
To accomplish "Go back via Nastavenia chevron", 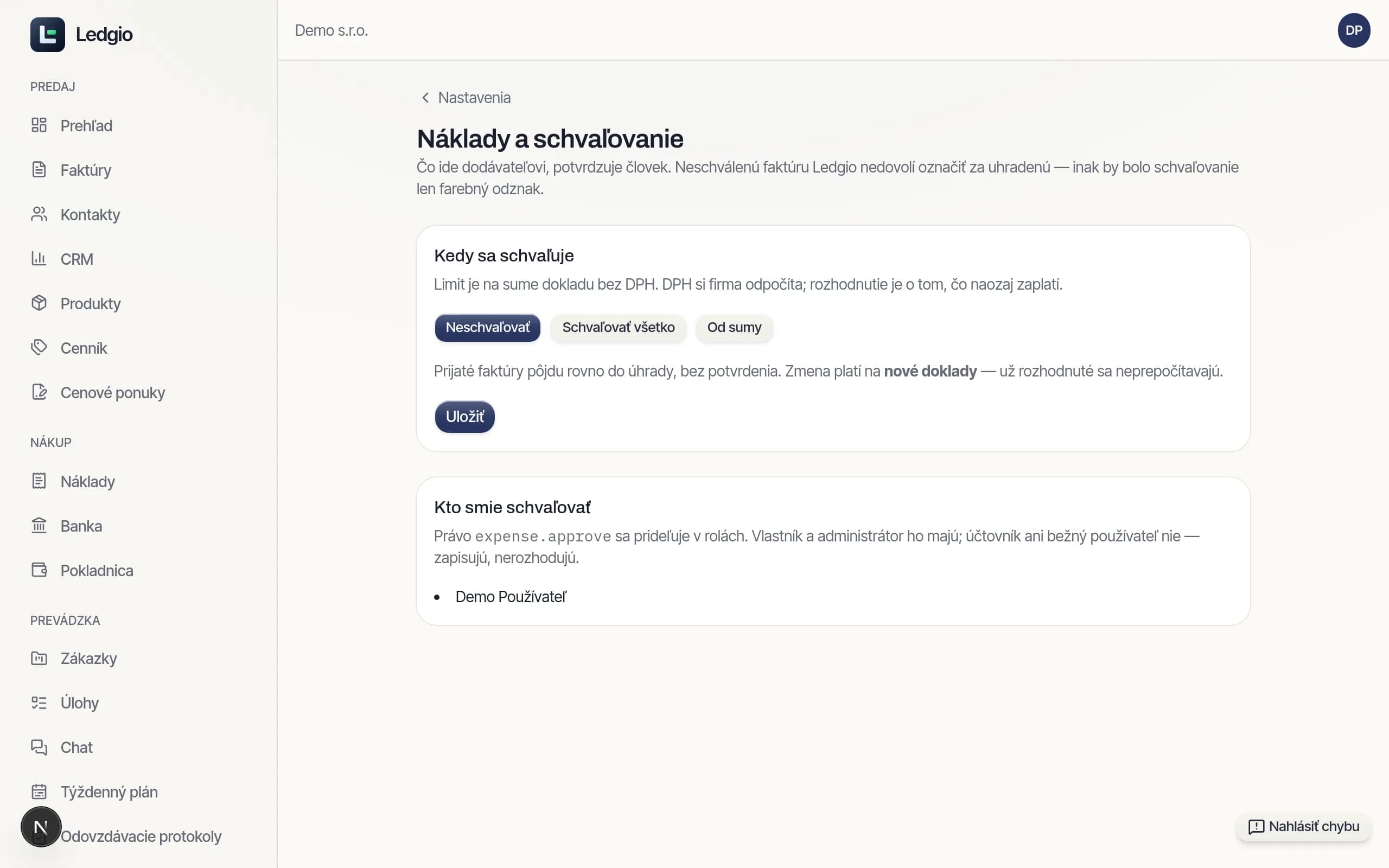I will [425, 98].
